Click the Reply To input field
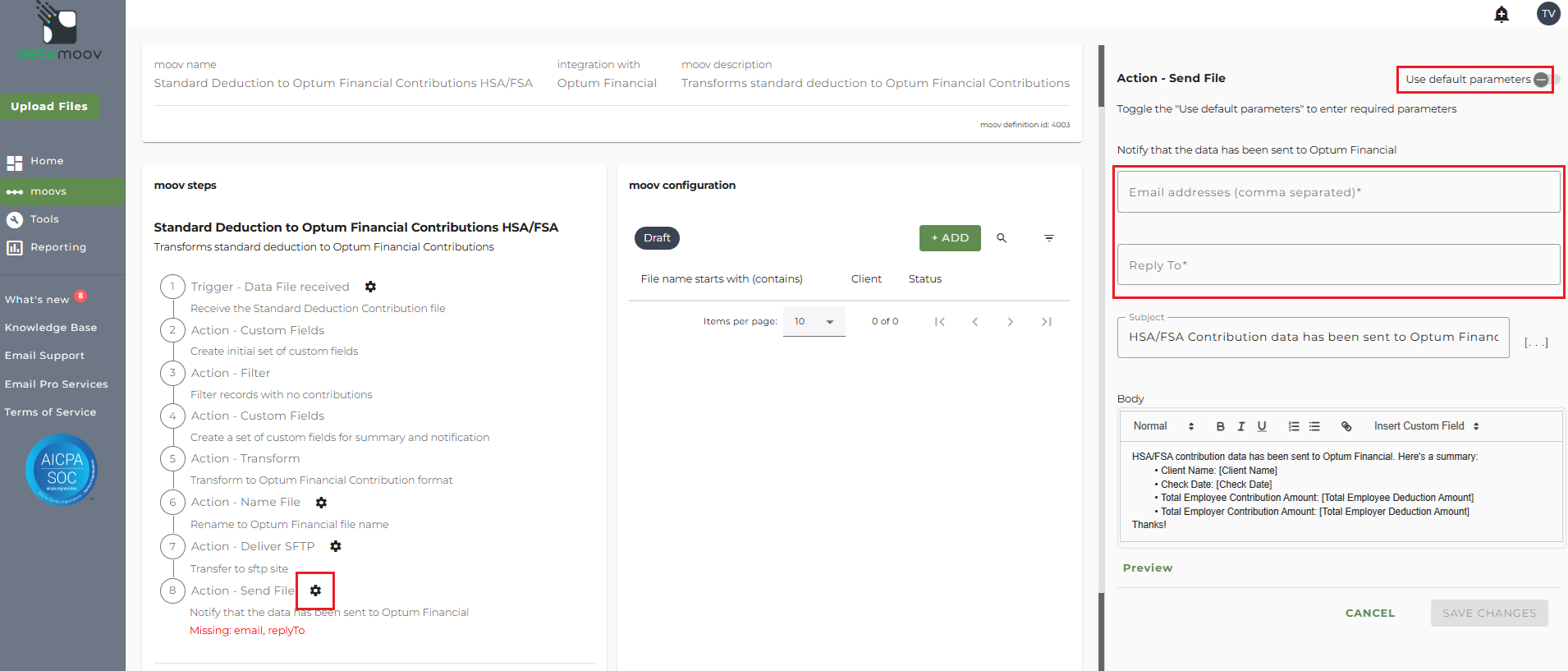The height and width of the screenshot is (671, 1568). click(1338, 265)
